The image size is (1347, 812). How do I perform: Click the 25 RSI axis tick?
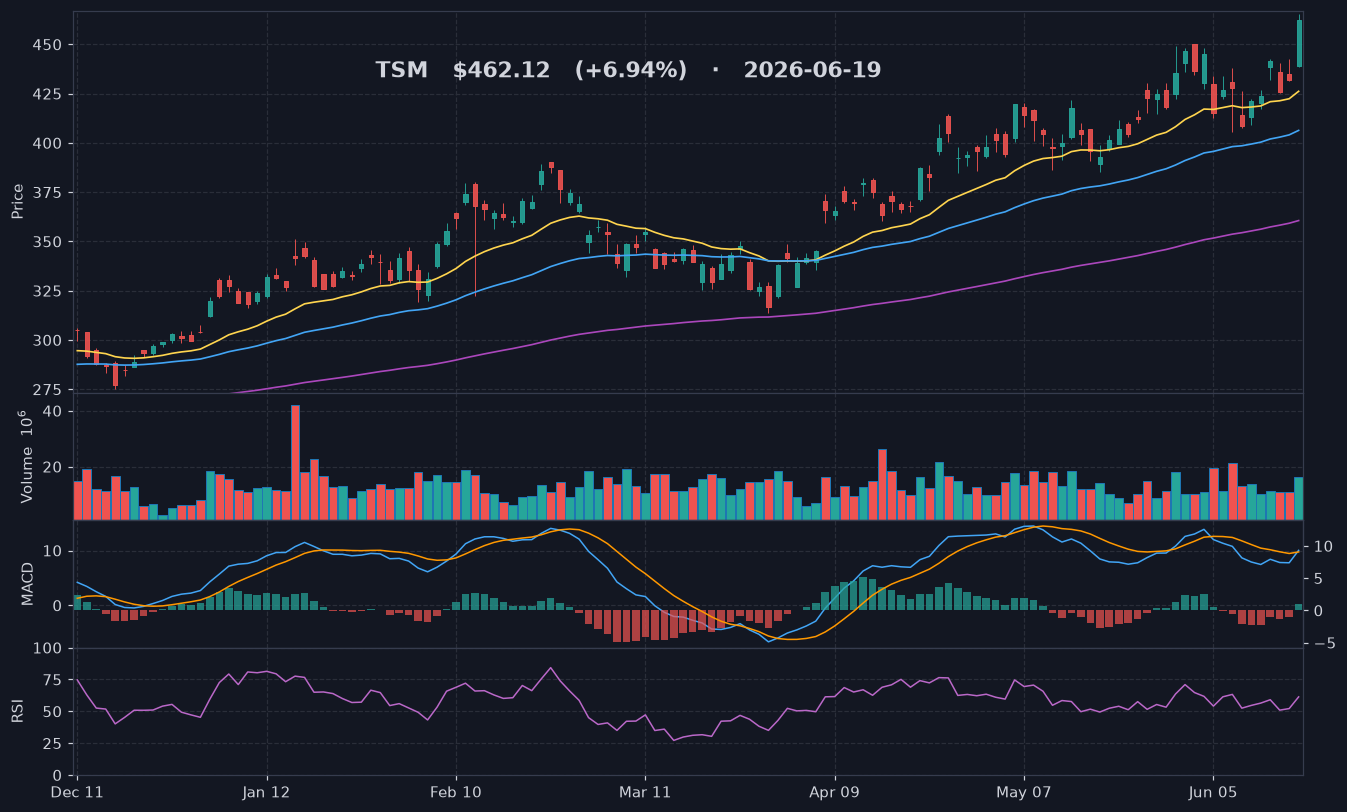(54, 744)
